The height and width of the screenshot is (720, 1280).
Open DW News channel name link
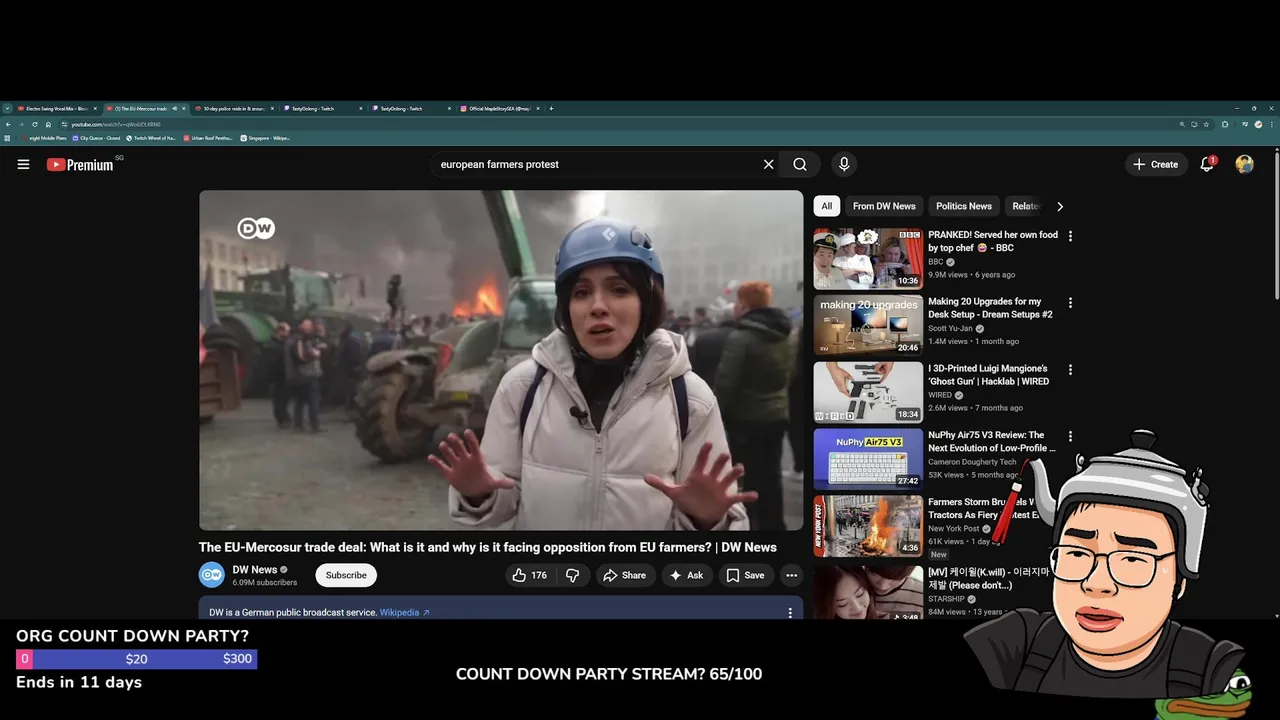pos(255,569)
